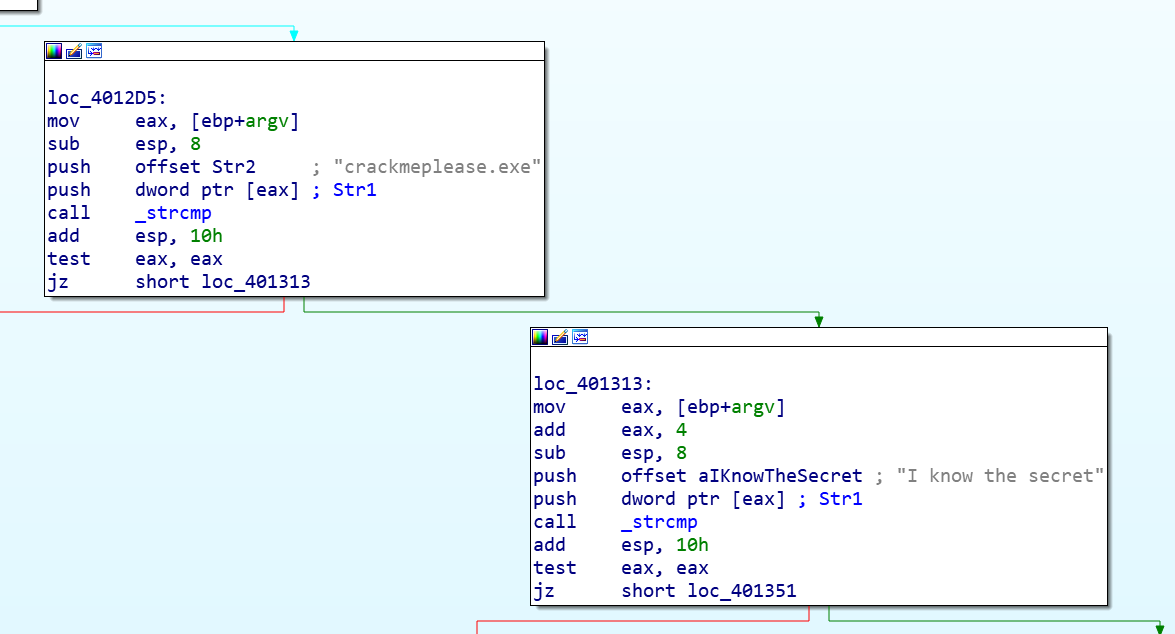Click jz mnemonic in loc_4012D5 block
Viewport: 1175px width, 634px height.
tap(58, 282)
